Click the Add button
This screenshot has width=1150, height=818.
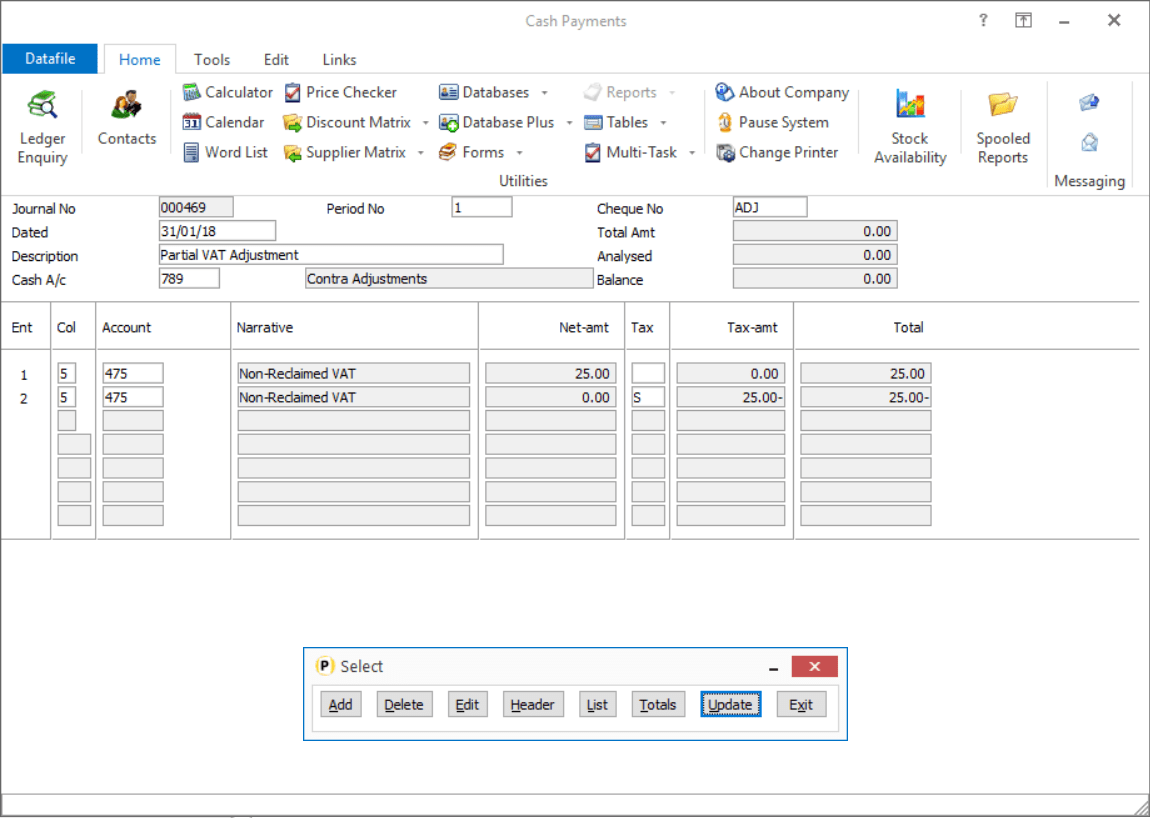click(340, 704)
